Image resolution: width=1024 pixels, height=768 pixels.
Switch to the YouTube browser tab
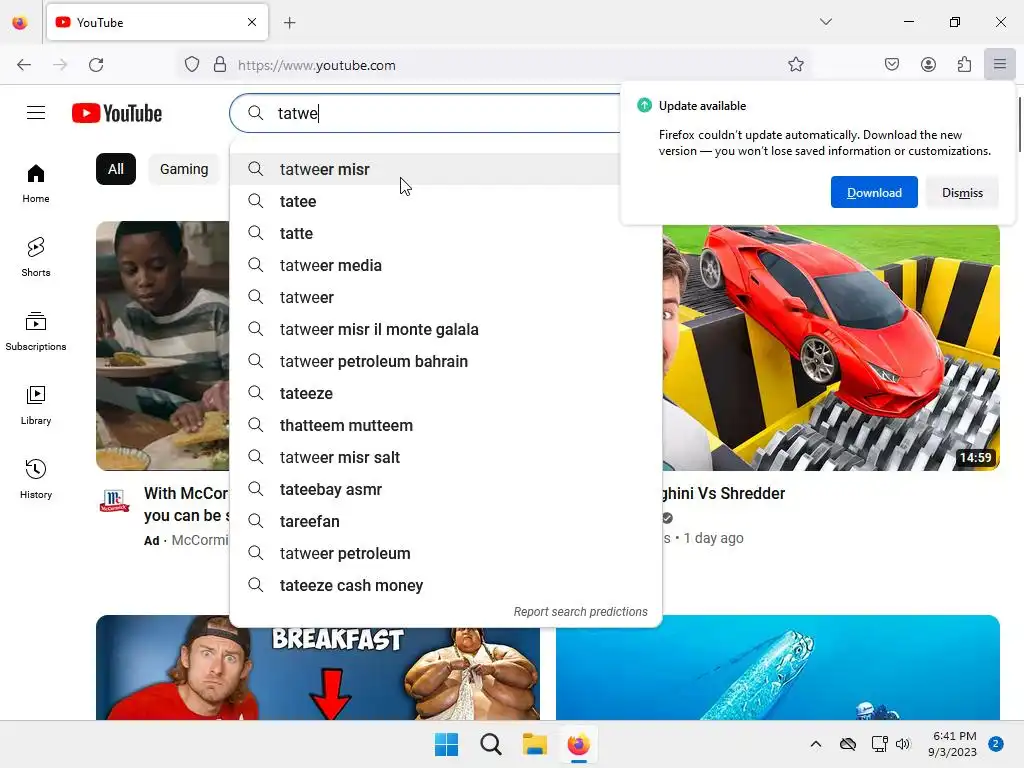(x=157, y=22)
